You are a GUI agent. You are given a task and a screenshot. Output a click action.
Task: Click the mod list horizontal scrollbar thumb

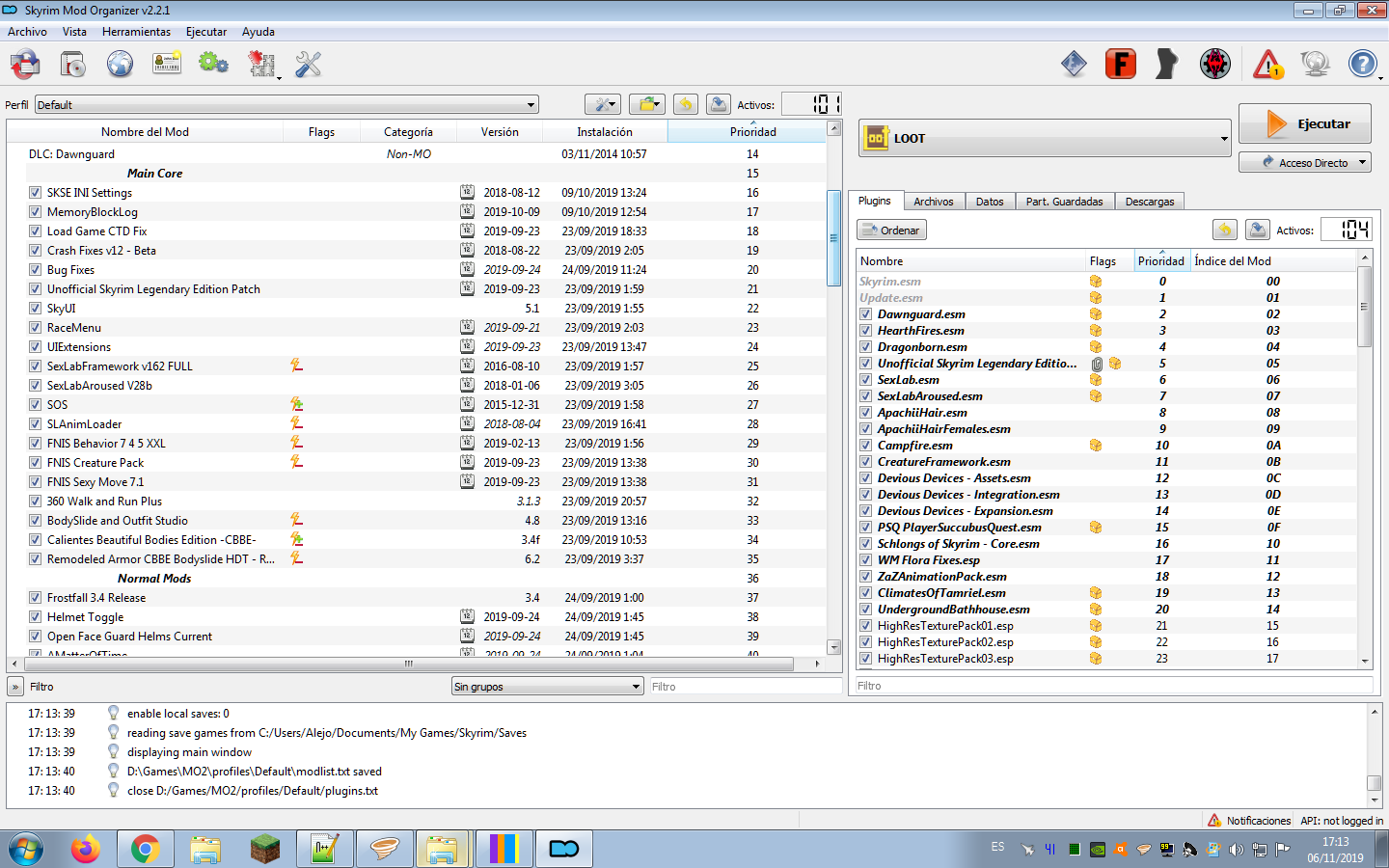tap(408, 665)
